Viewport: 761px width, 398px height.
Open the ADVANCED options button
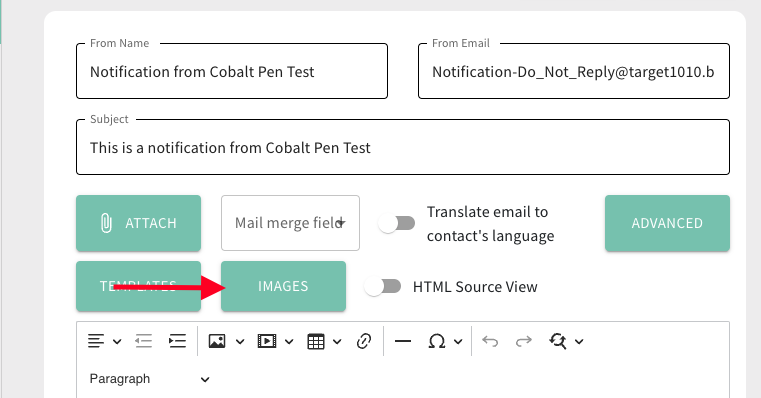(667, 223)
